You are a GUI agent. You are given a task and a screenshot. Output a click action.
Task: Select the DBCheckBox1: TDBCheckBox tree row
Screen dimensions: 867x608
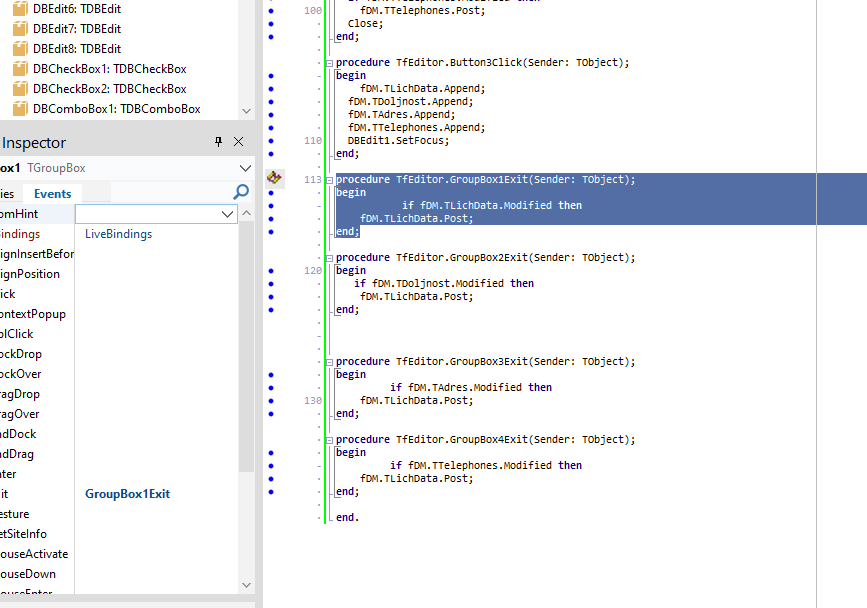[x=109, y=69]
